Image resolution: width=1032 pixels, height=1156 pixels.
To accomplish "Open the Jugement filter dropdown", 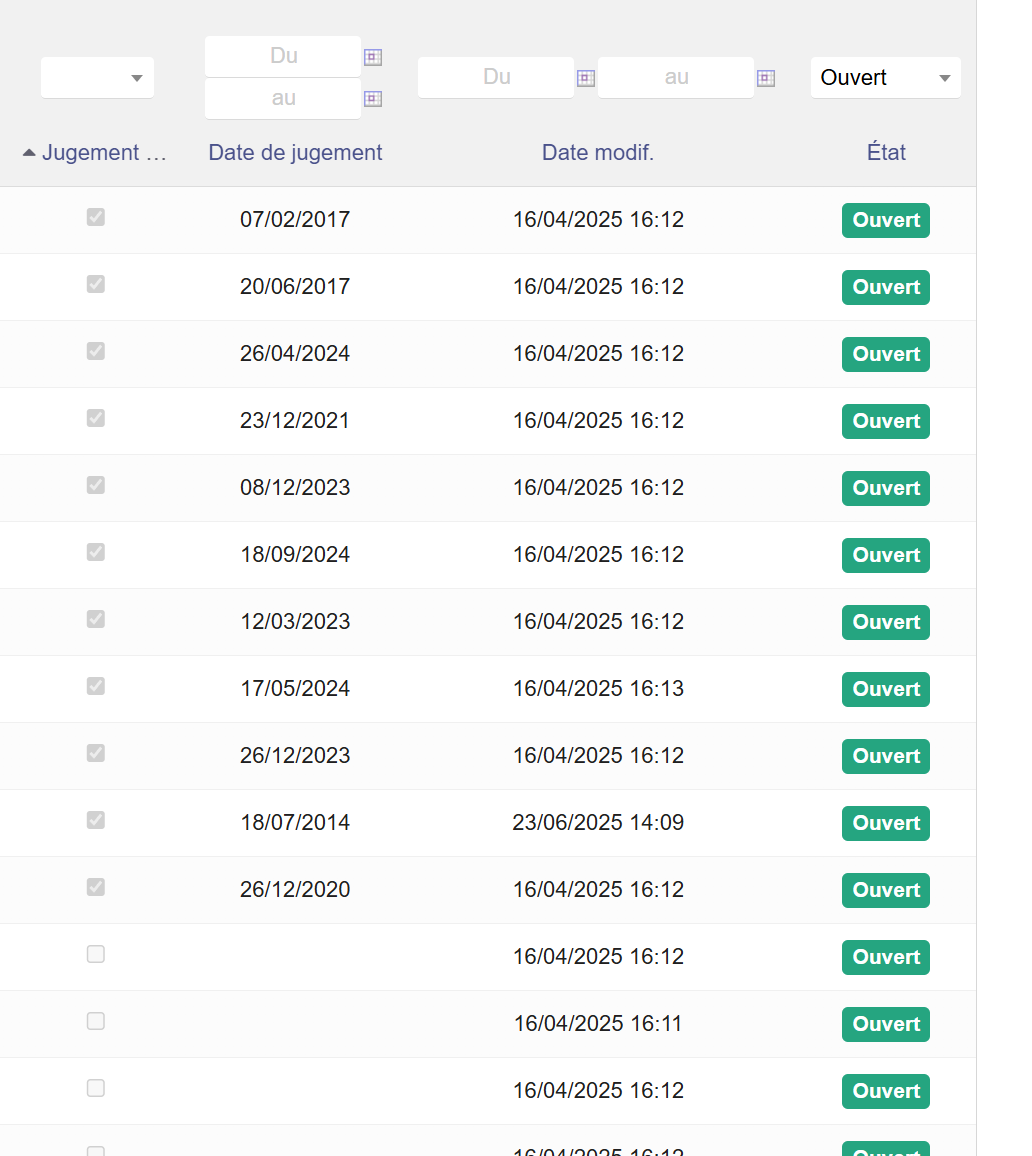I will (x=97, y=78).
